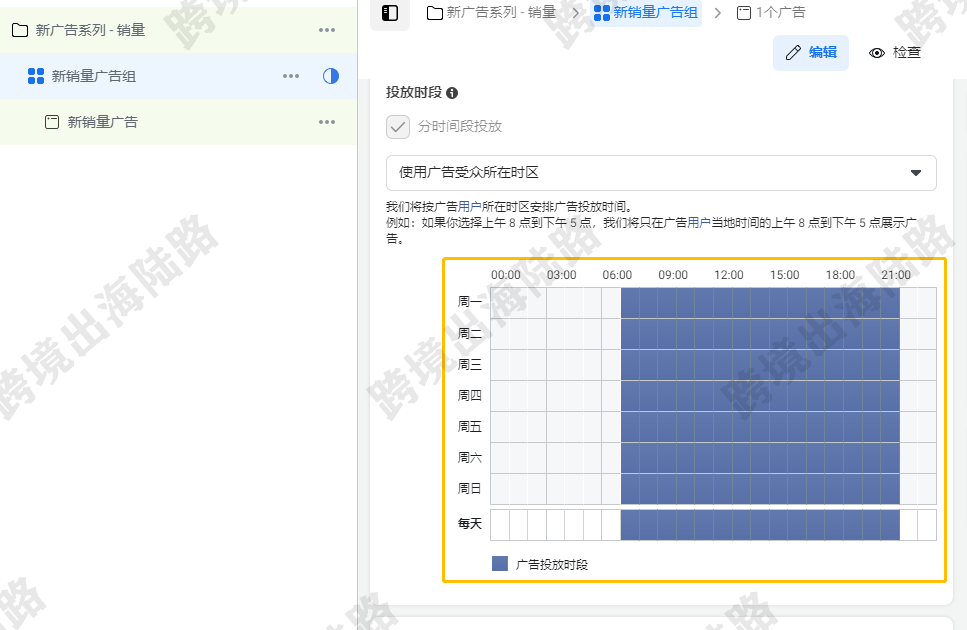Click the 编辑 button
This screenshot has width=967, height=630.
[811, 53]
